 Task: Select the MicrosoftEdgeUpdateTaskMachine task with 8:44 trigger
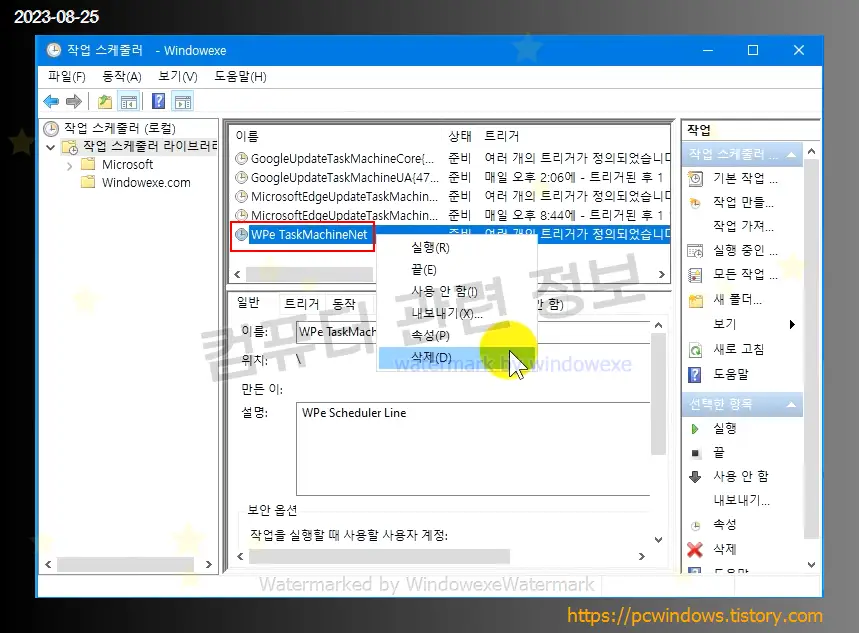pyautogui.click(x=452, y=215)
